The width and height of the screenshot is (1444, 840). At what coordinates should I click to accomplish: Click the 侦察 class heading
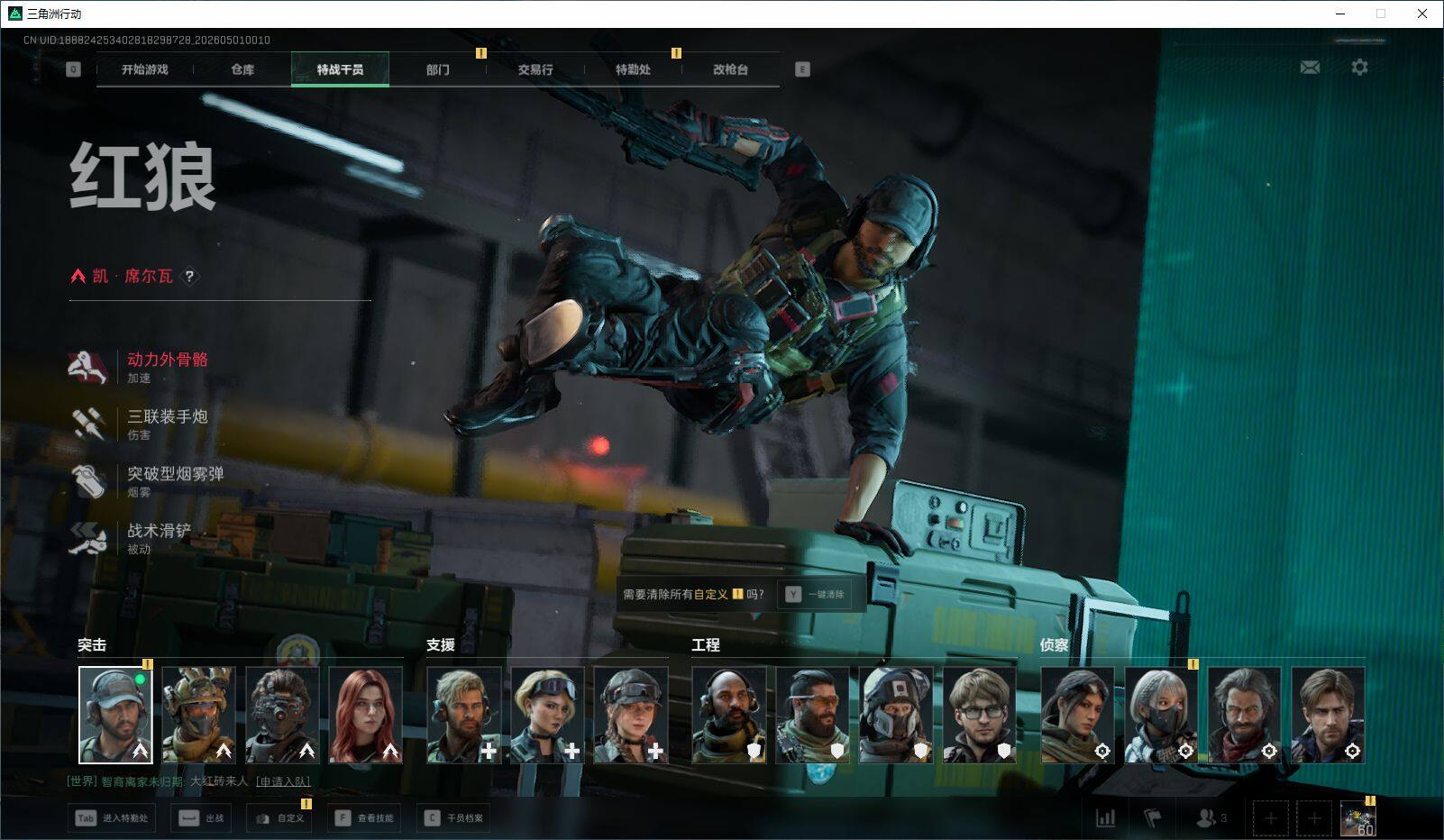pos(1055,645)
